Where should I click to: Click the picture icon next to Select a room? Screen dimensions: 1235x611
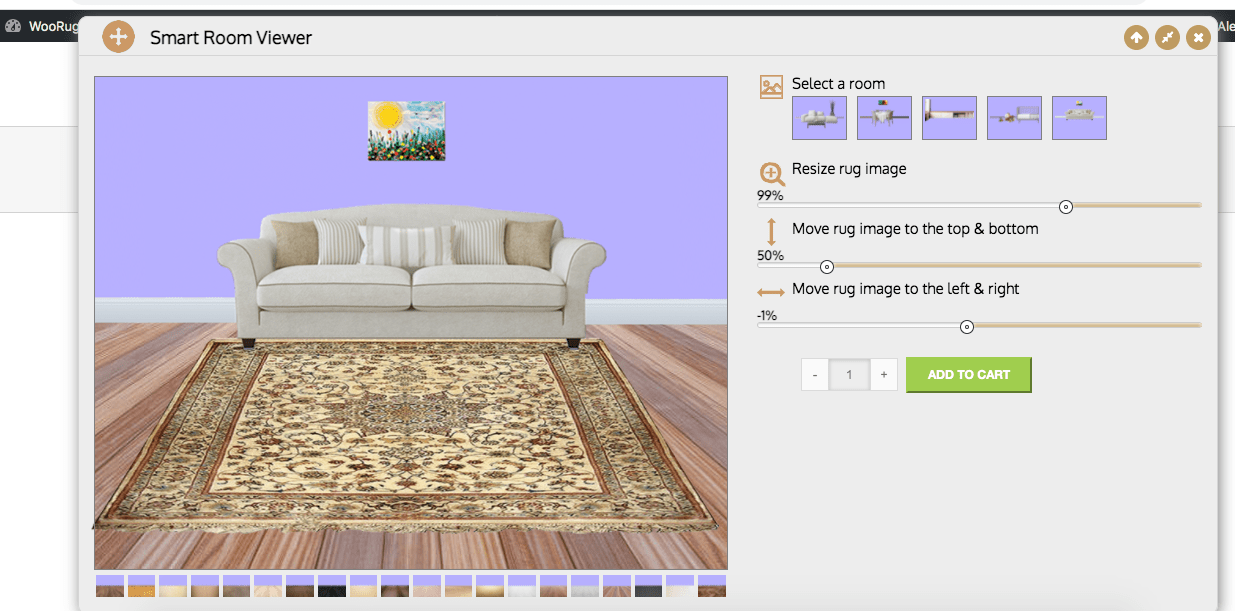(770, 87)
